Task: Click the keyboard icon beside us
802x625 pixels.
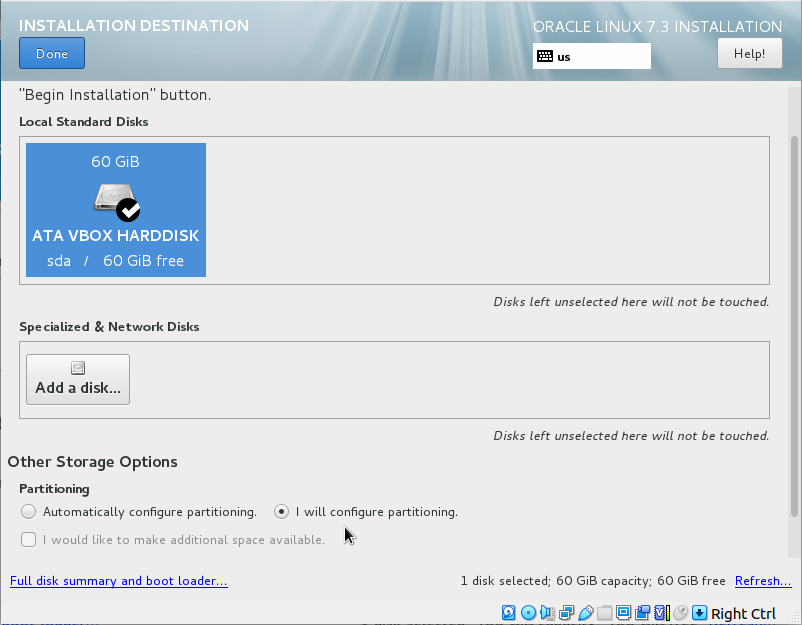Action: tap(545, 56)
